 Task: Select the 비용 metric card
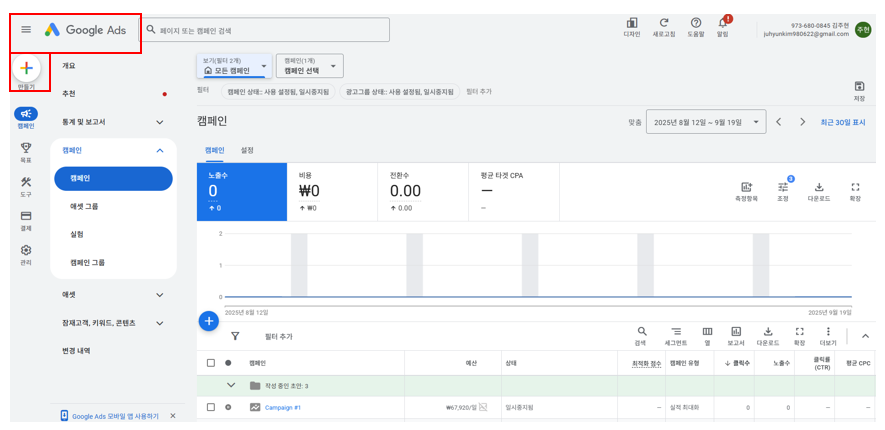[332, 192]
